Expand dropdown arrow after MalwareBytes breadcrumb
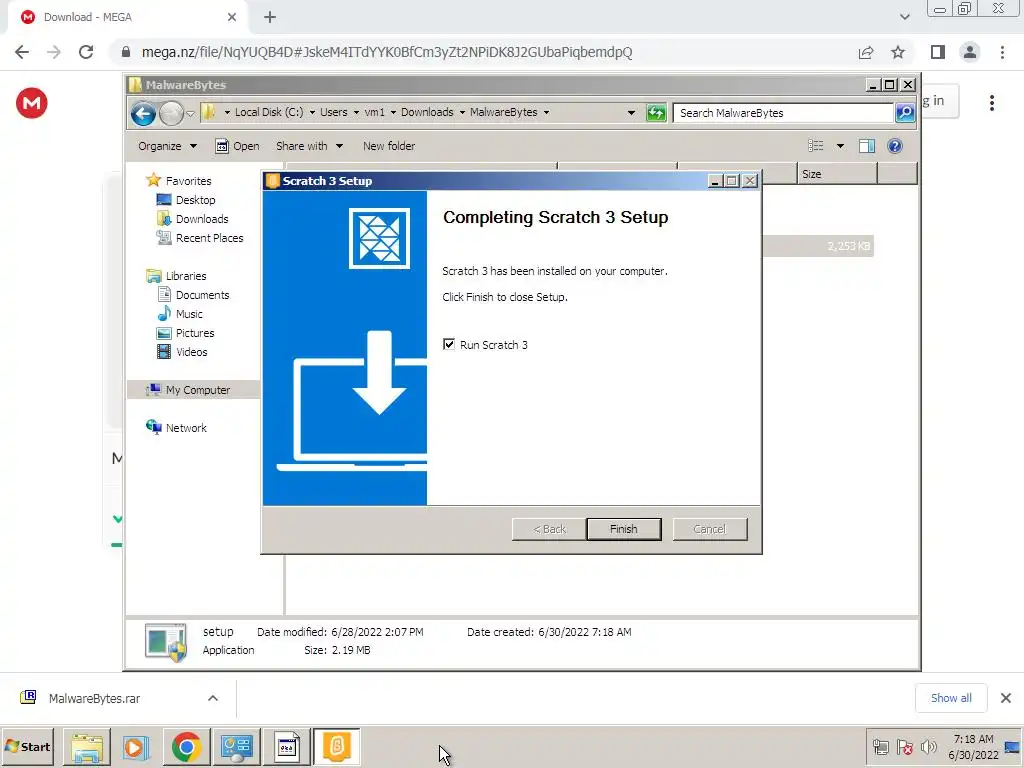Image resolution: width=1024 pixels, height=768 pixels. click(546, 112)
